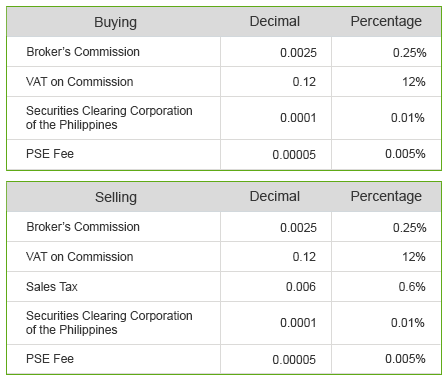
Task: Click Broker's Commission in Buying table
Action: pos(83,52)
